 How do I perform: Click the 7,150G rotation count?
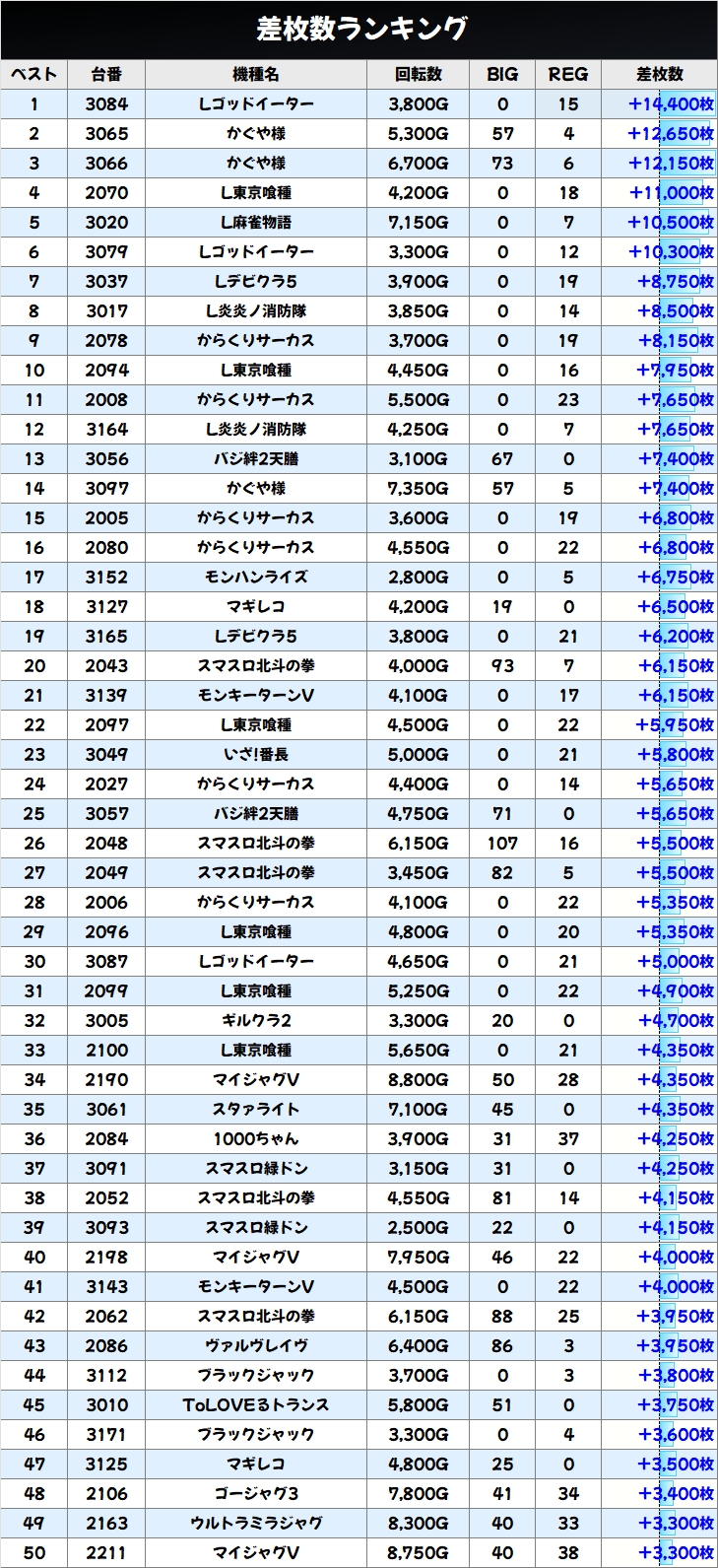(418, 222)
